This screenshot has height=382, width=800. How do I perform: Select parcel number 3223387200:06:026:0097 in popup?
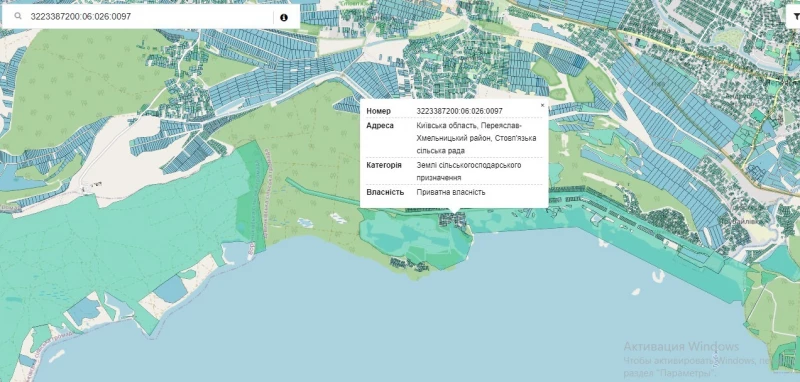pos(459,111)
